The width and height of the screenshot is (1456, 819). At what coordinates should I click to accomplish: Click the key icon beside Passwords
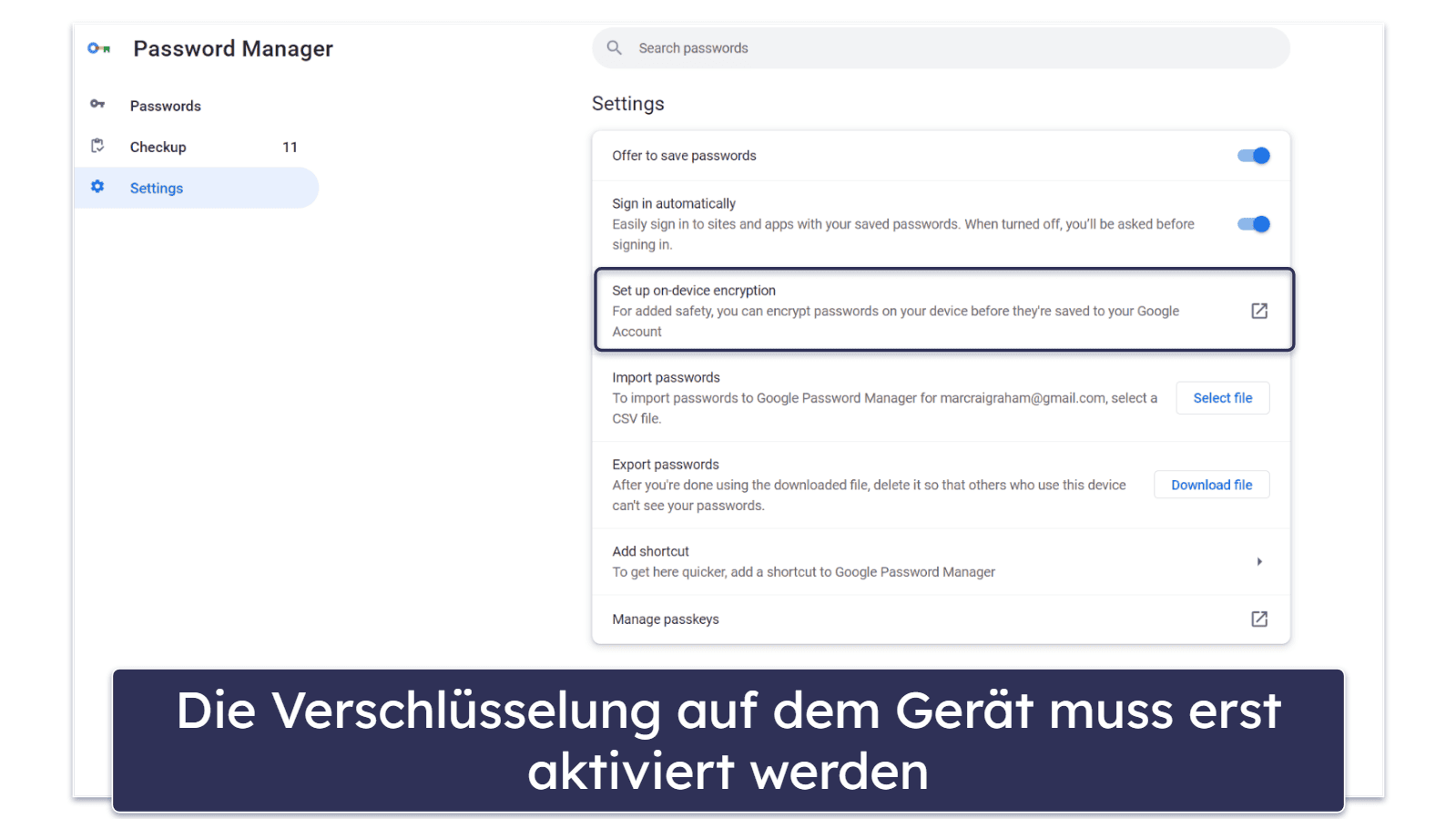97,104
